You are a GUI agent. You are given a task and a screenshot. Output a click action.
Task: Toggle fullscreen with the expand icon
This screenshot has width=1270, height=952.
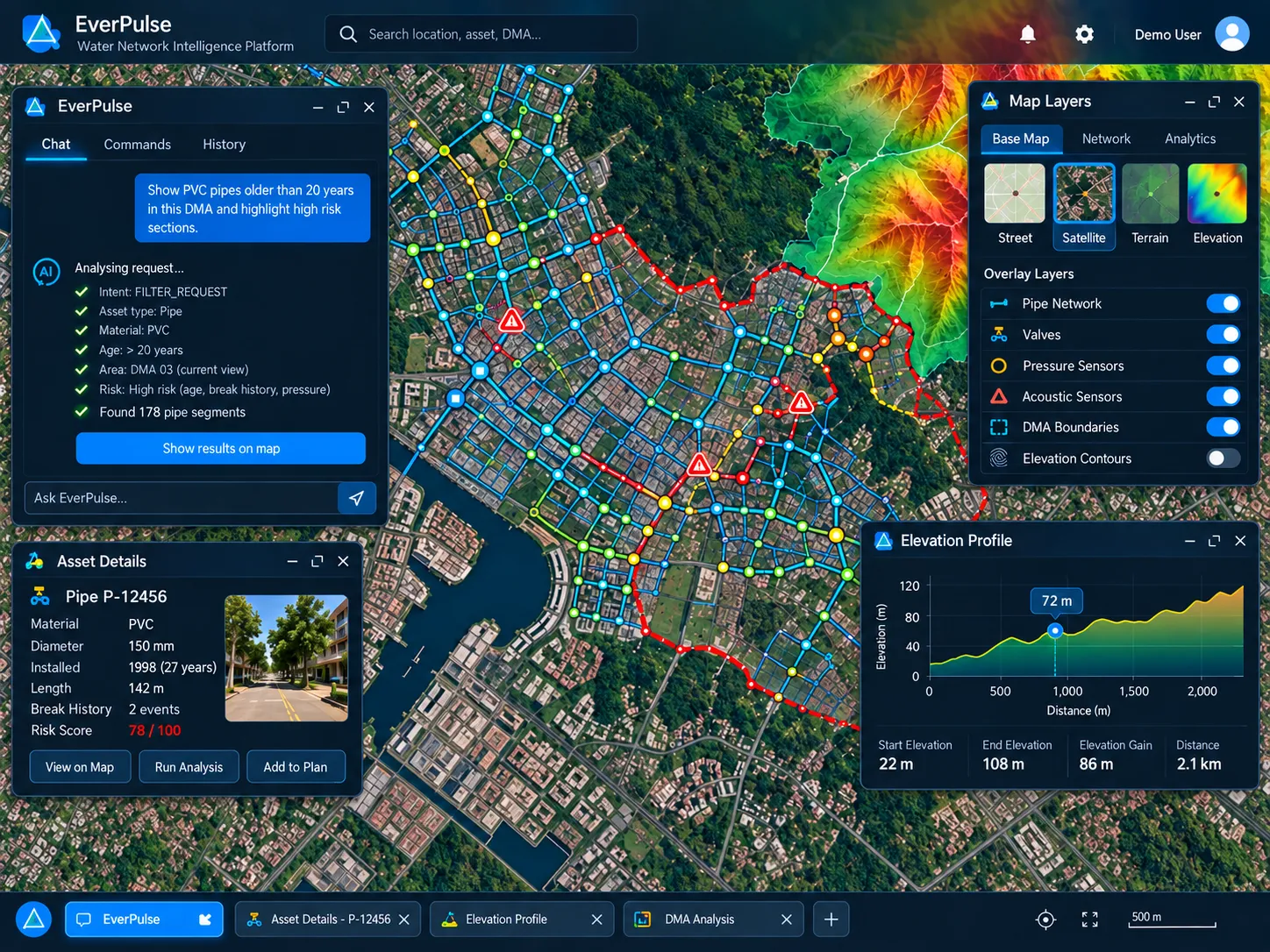tap(1090, 920)
